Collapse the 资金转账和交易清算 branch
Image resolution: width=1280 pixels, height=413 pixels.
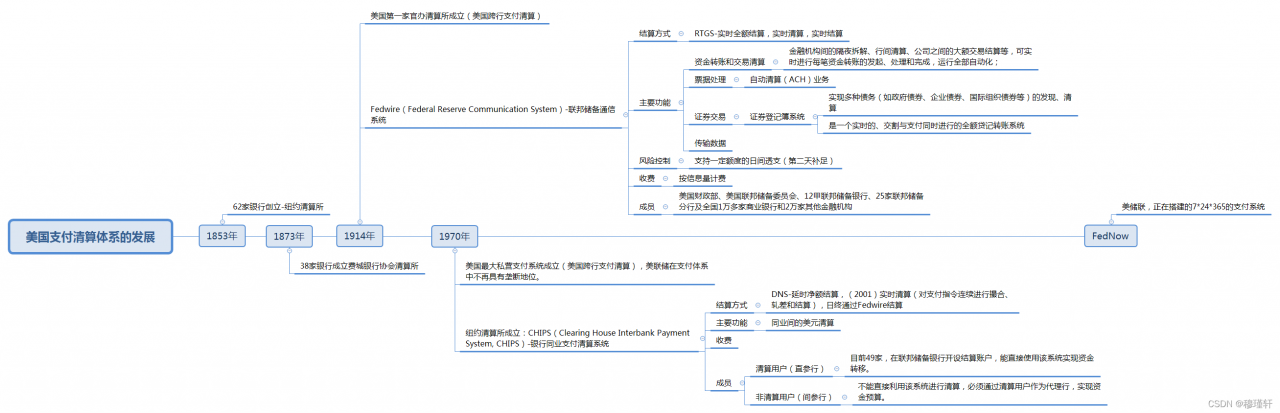777,61
